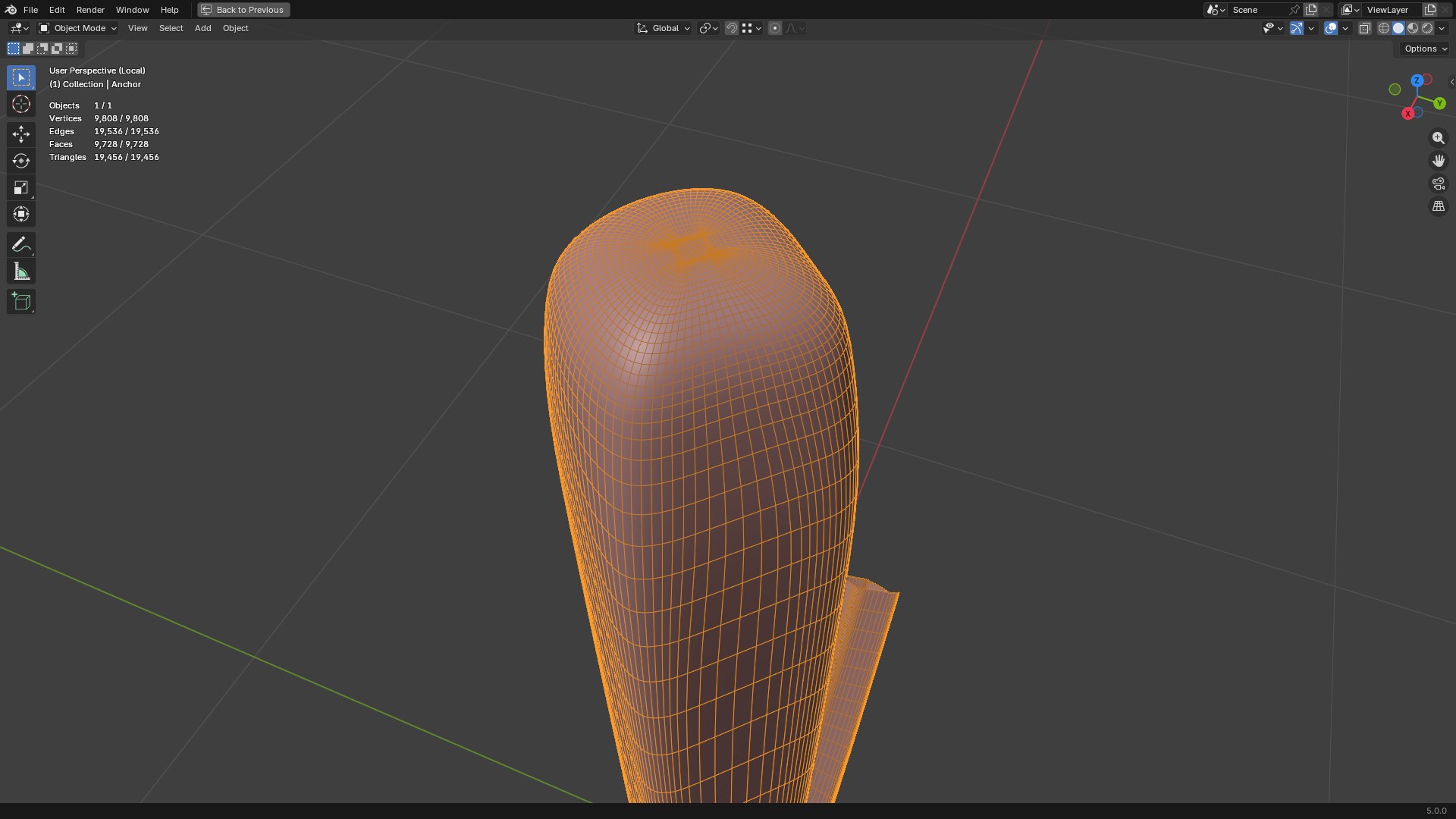The image size is (1456, 819).
Task: Open the viewport Object menu
Action: (235, 28)
